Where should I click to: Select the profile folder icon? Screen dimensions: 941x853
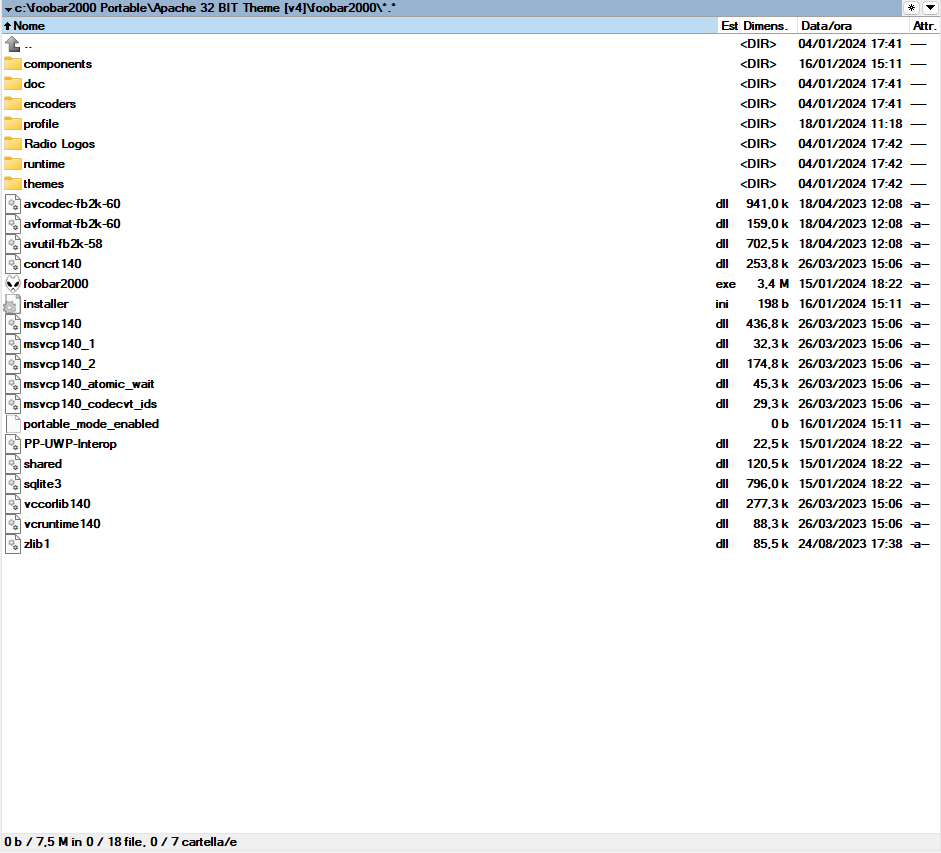(x=13, y=124)
